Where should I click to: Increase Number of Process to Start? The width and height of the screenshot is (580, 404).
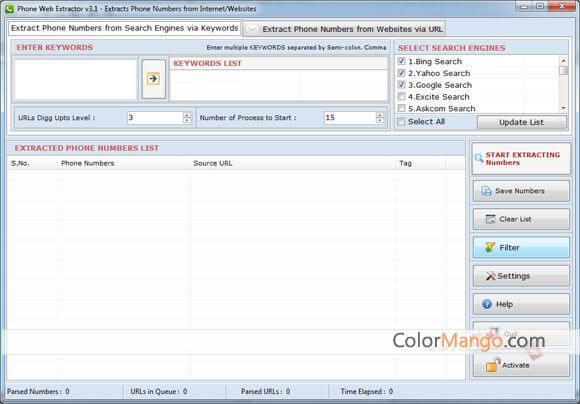pos(380,115)
